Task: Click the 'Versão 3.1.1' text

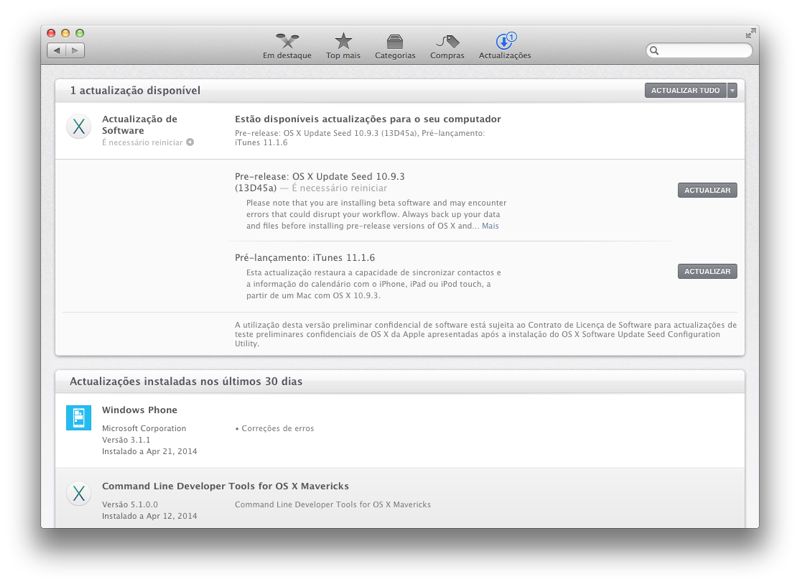Action: 126,440
